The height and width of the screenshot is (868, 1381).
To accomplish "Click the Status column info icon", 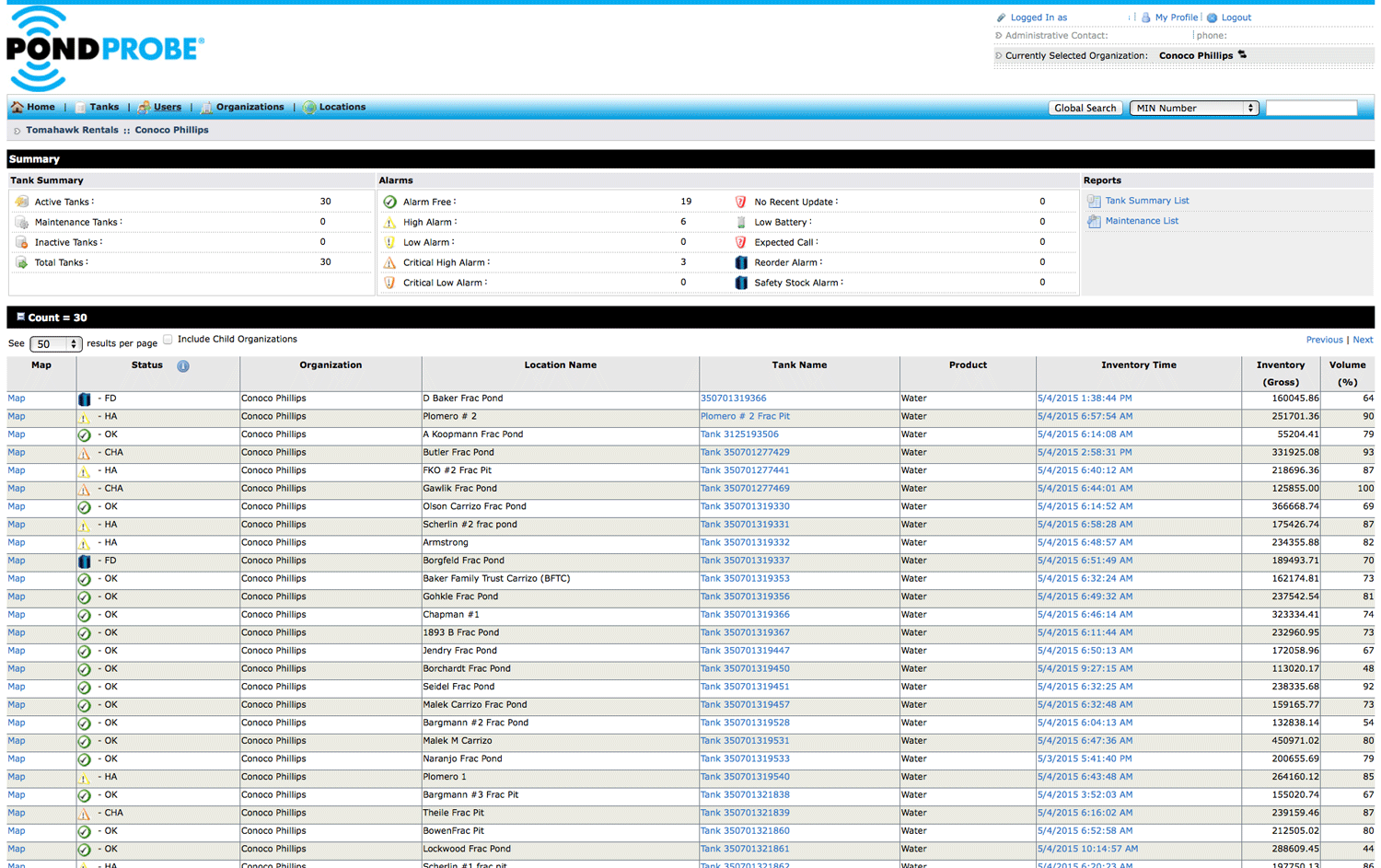I will (183, 366).
